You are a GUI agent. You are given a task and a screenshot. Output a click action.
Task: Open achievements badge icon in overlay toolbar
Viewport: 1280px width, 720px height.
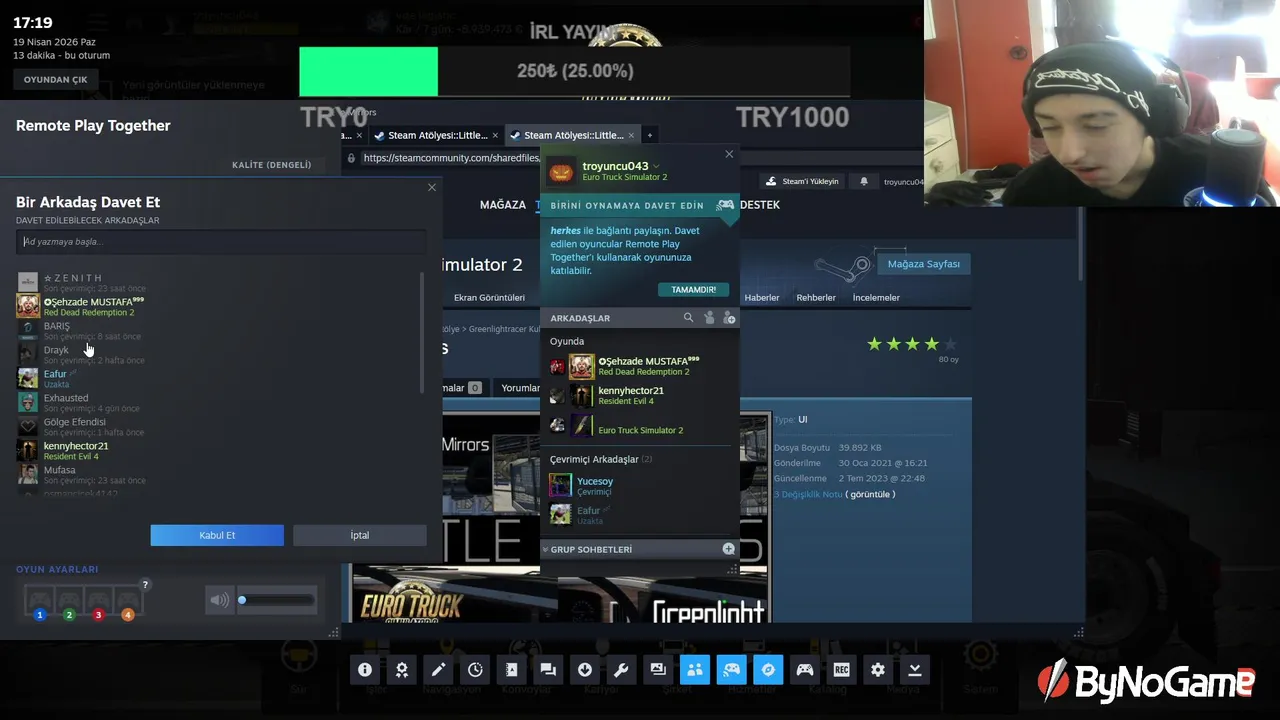(x=401, y=670)
